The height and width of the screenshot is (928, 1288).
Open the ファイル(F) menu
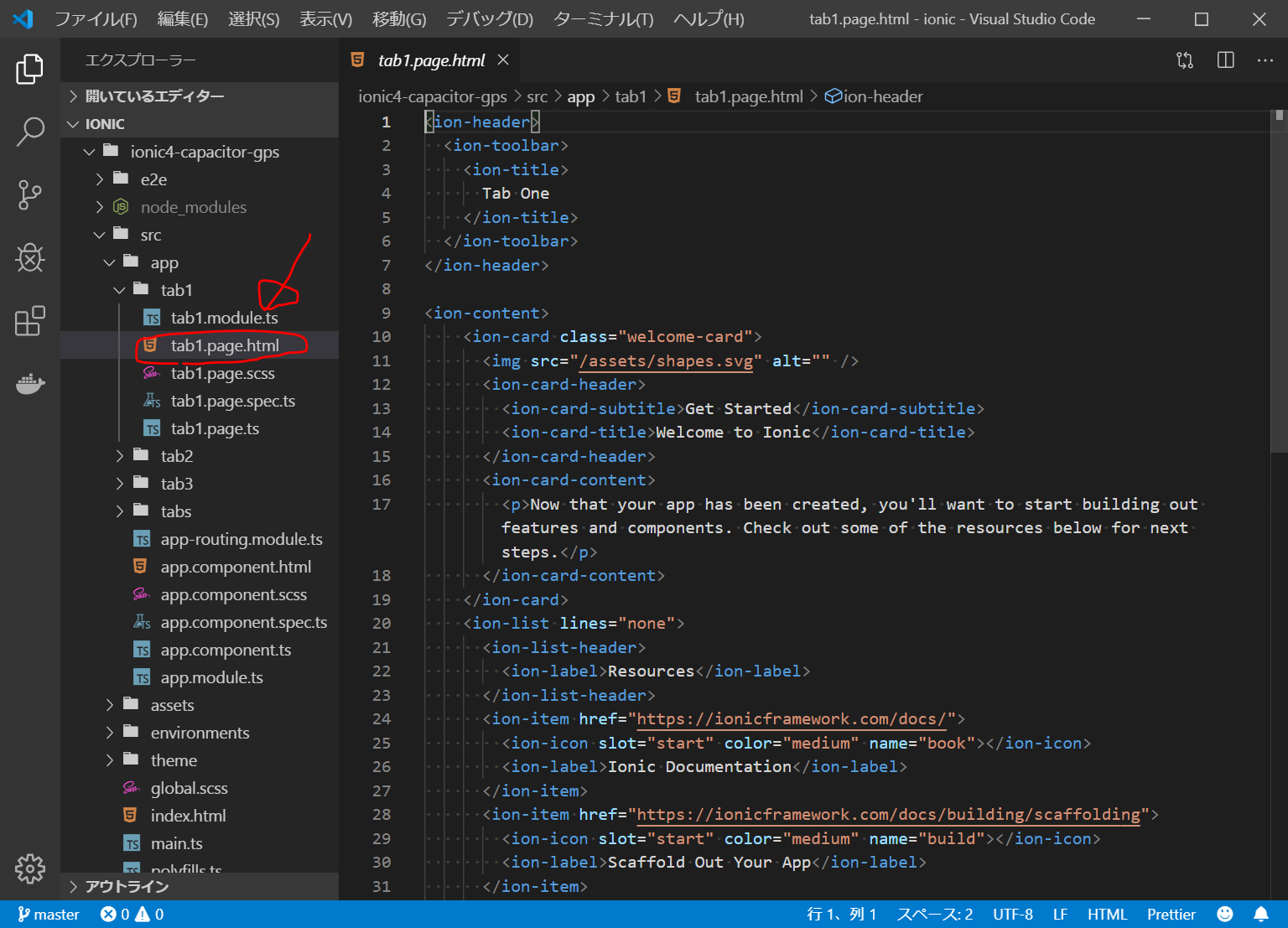point(96,19)
